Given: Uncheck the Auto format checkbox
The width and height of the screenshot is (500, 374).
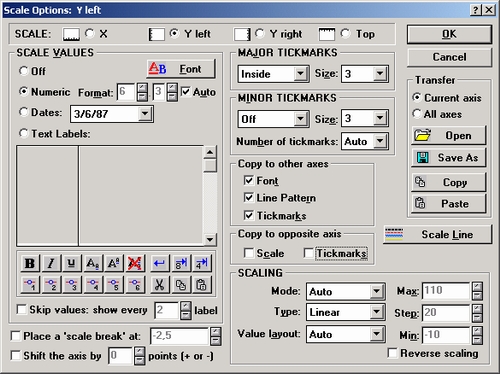Looking at the screenshot, I should point(186,92).
